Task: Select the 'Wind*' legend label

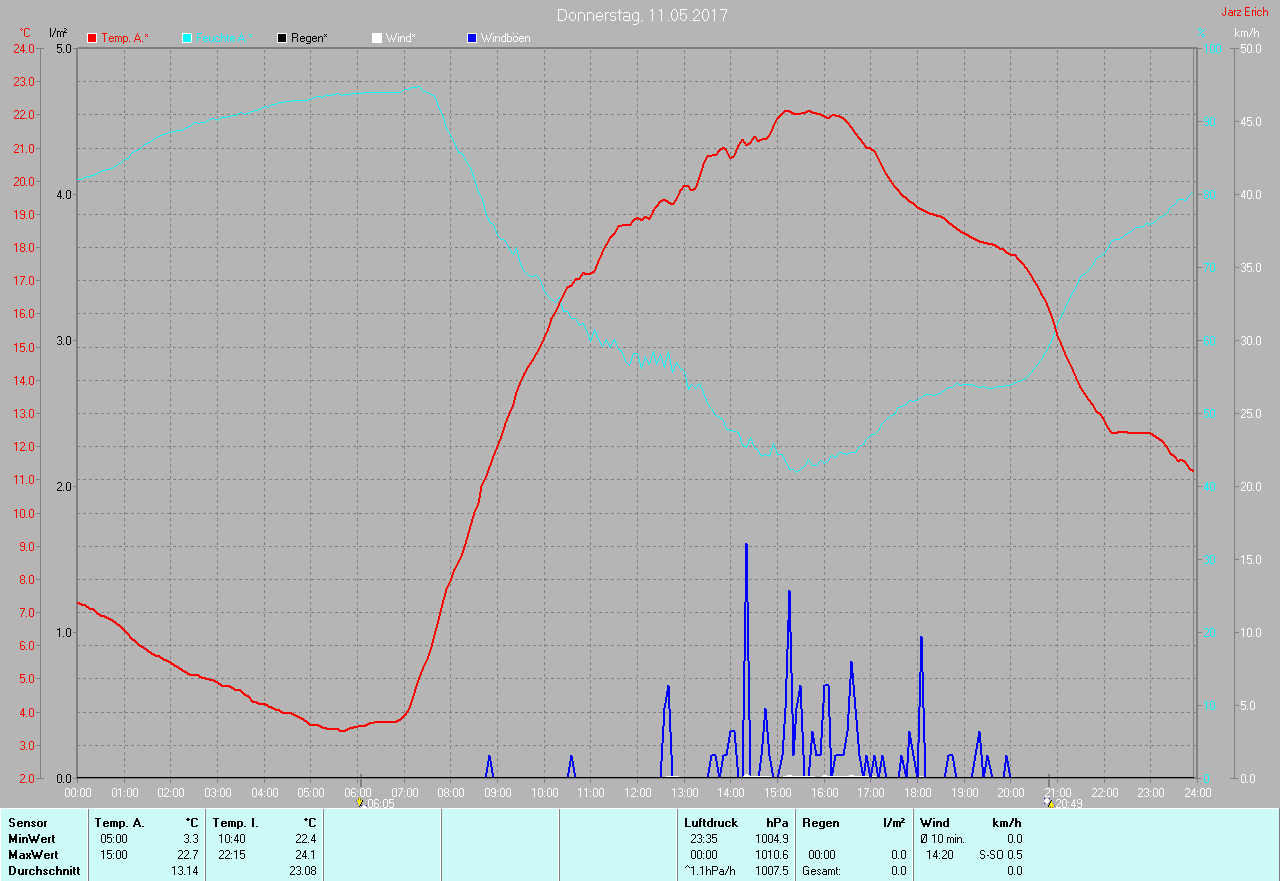Action: (401, 38)
